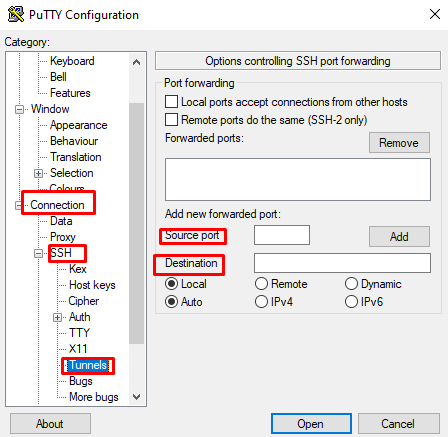Go to the Host keys settings

coord(92,285)
